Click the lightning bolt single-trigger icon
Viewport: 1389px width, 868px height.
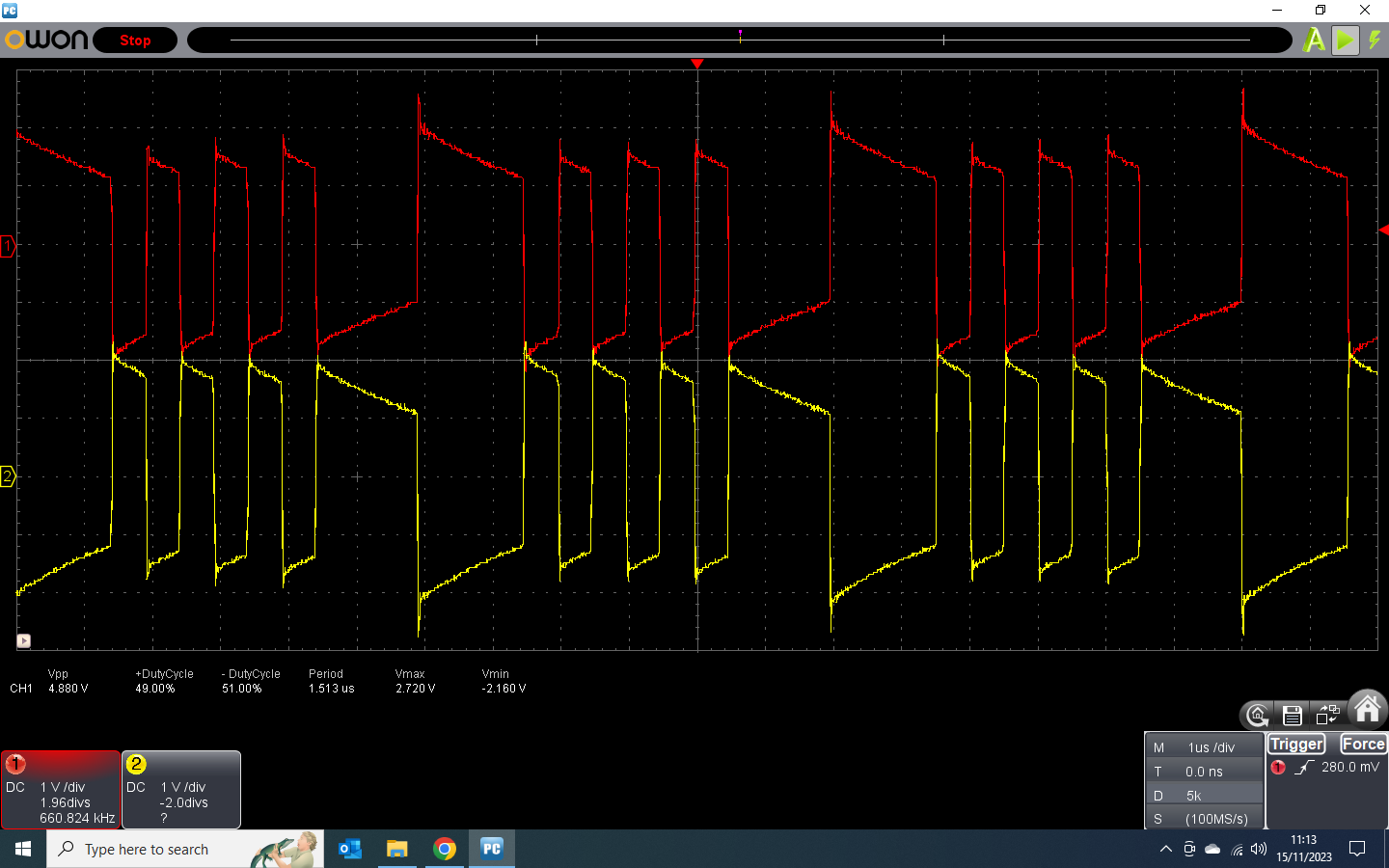(1375, 41)
